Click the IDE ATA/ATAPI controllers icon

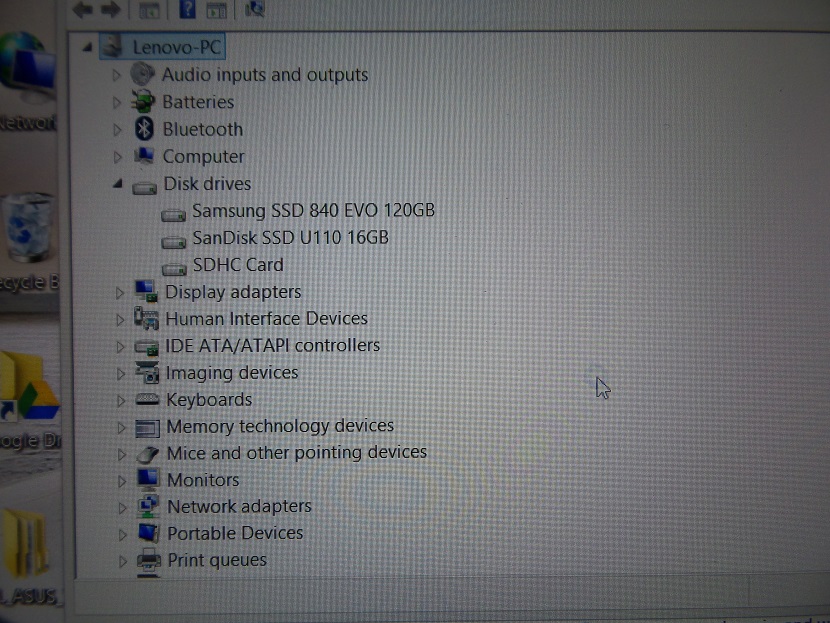[147, 348]
